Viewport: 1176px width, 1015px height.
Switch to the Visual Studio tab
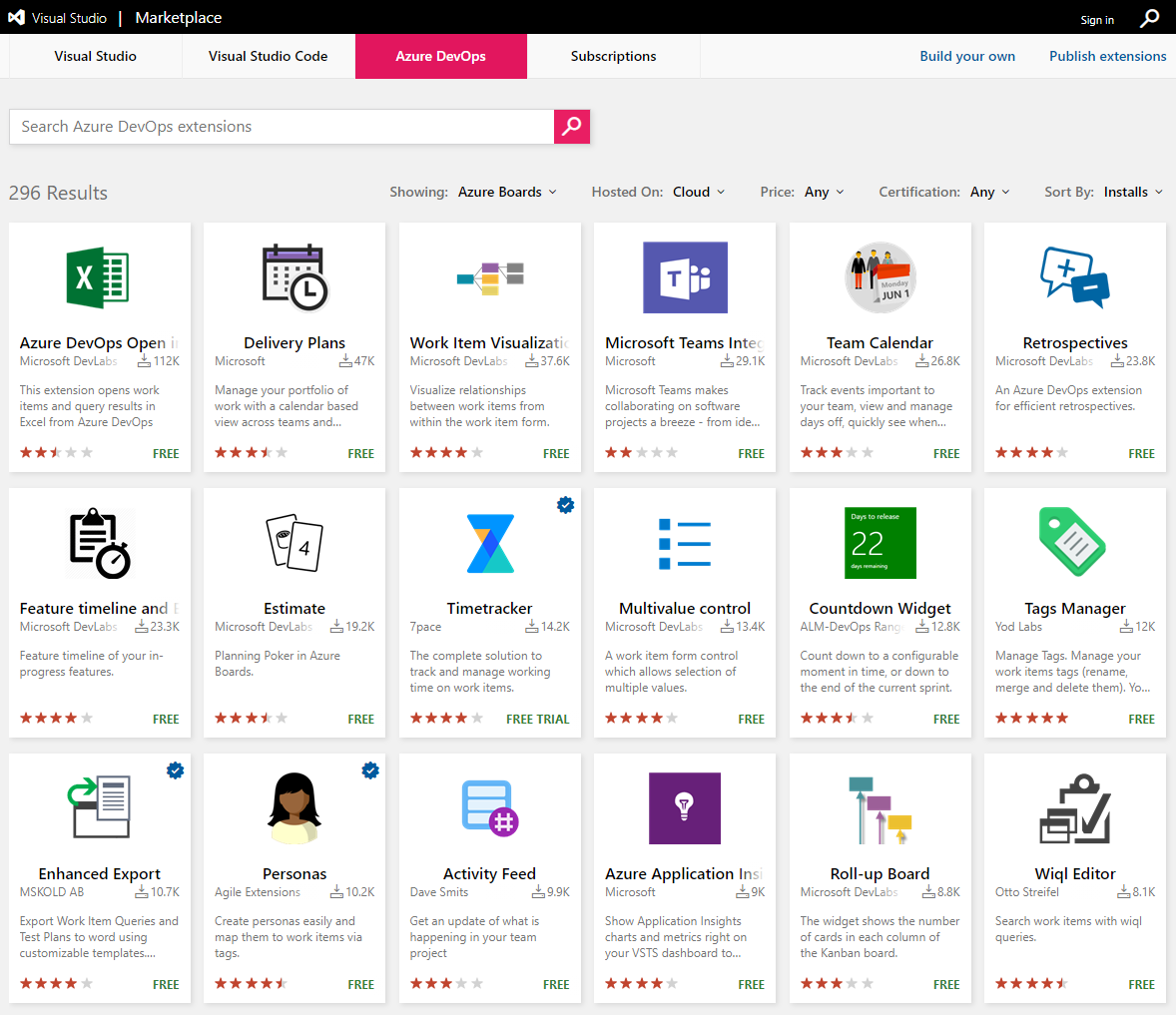[x=95, y=56]
